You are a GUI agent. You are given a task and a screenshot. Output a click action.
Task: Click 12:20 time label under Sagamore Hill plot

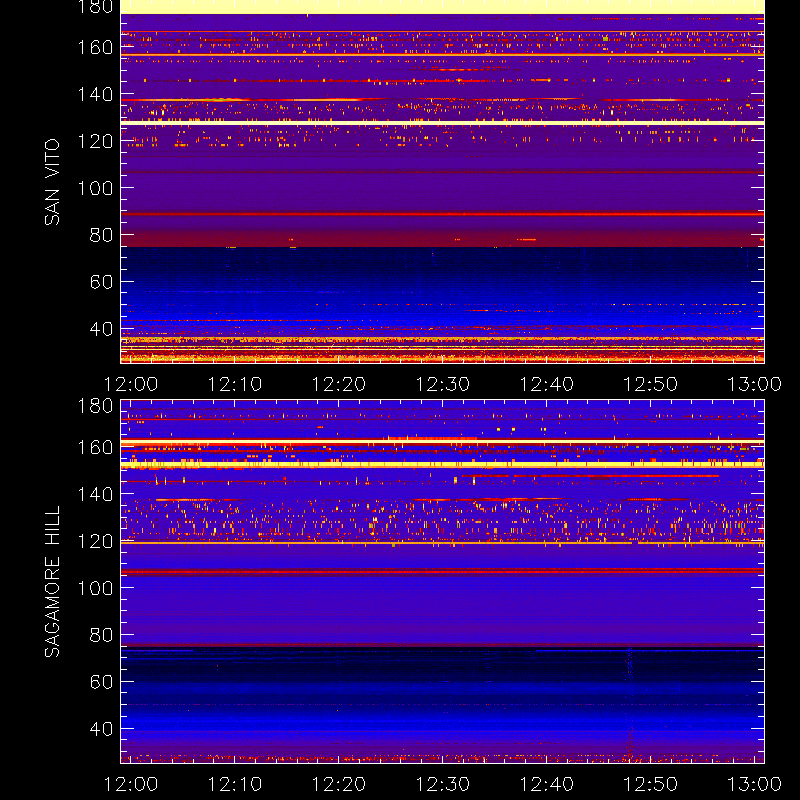(339, 784)
